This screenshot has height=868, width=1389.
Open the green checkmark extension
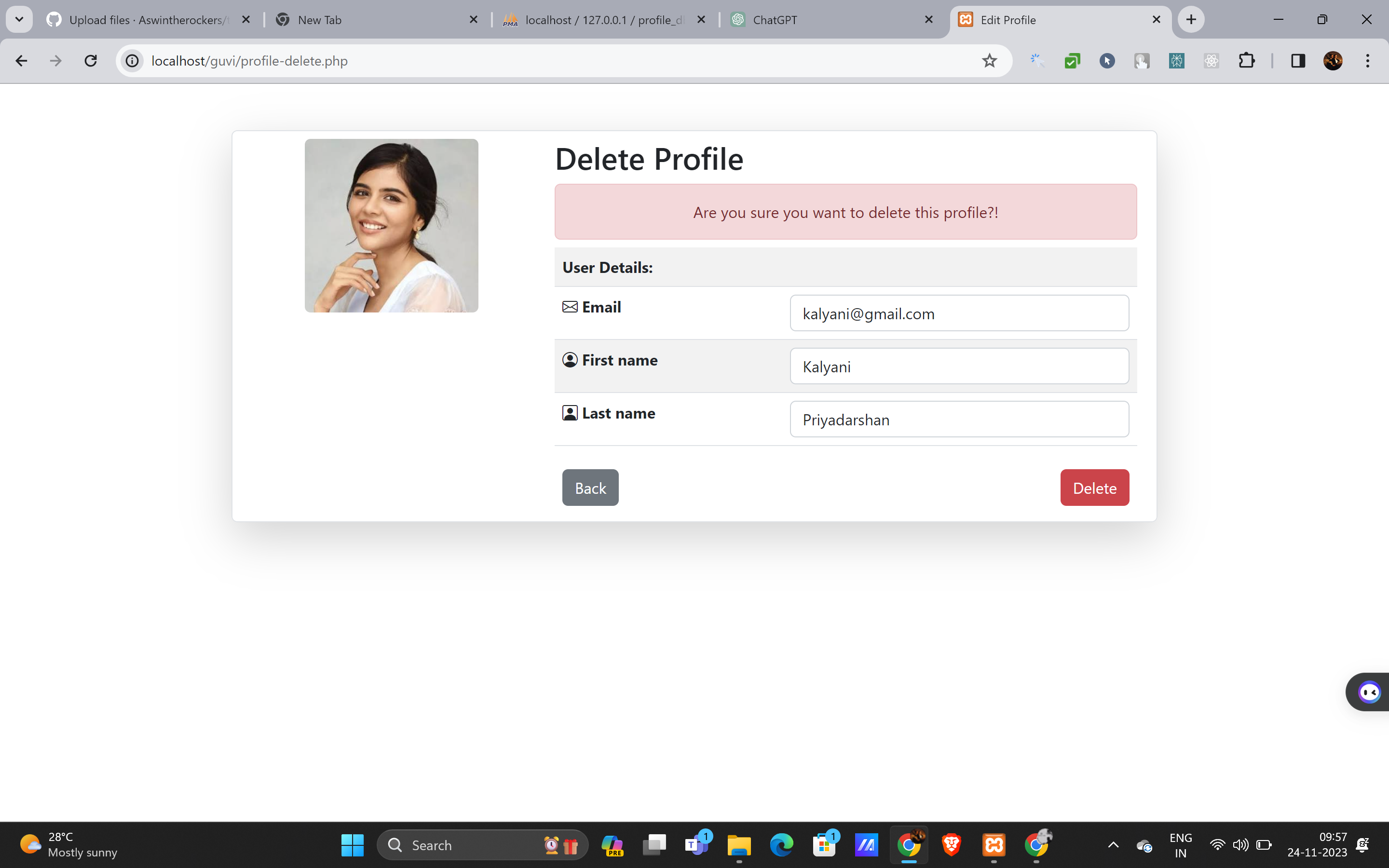1073,60
